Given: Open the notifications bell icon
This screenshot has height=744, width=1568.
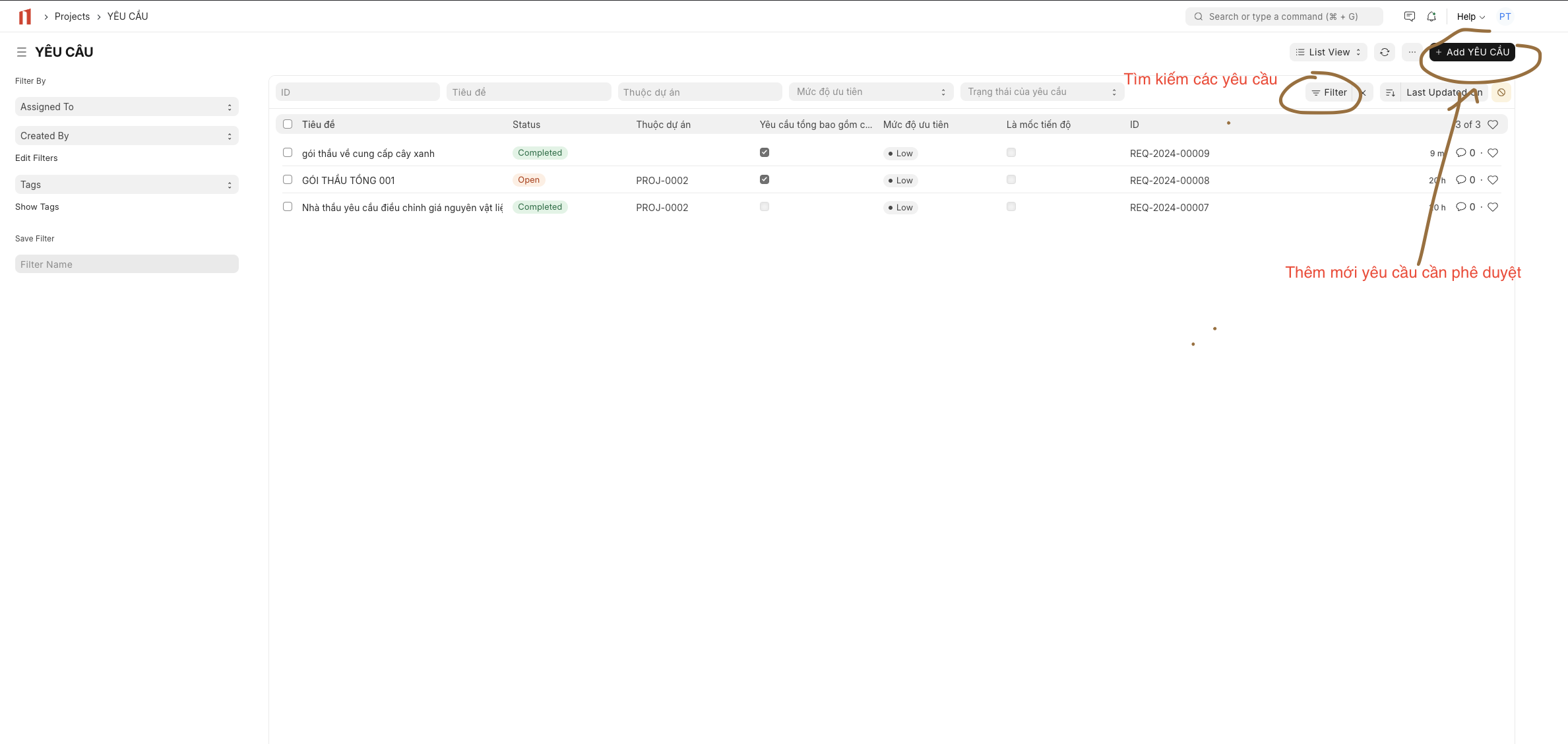Looking at the screenshot, I should [x=1431, y=16].
